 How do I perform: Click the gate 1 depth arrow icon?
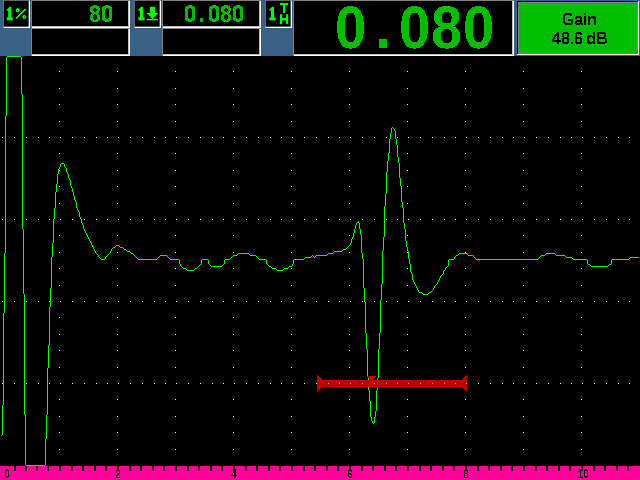(x=146, y=14)
